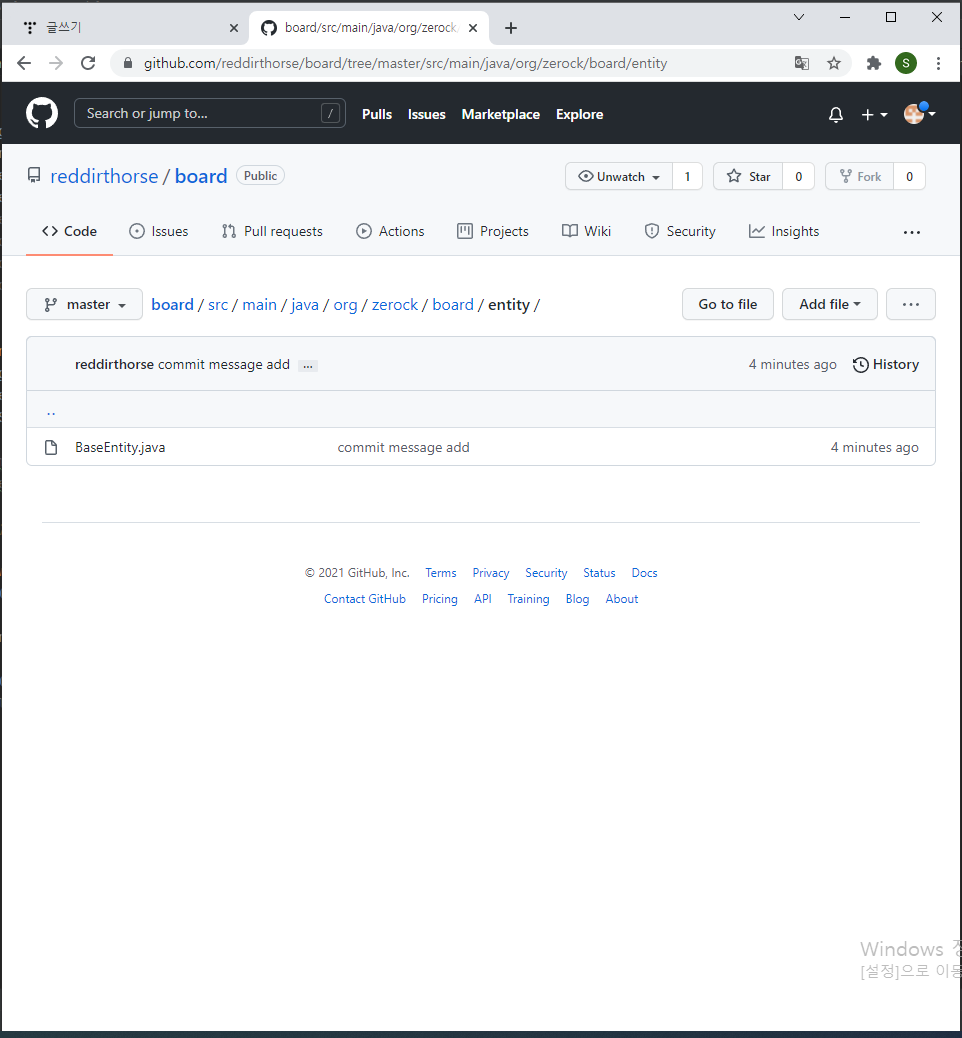This screenshot has width=962, height=1038.
Task: Click the translate page icon
Action: (x=801, y=63)
